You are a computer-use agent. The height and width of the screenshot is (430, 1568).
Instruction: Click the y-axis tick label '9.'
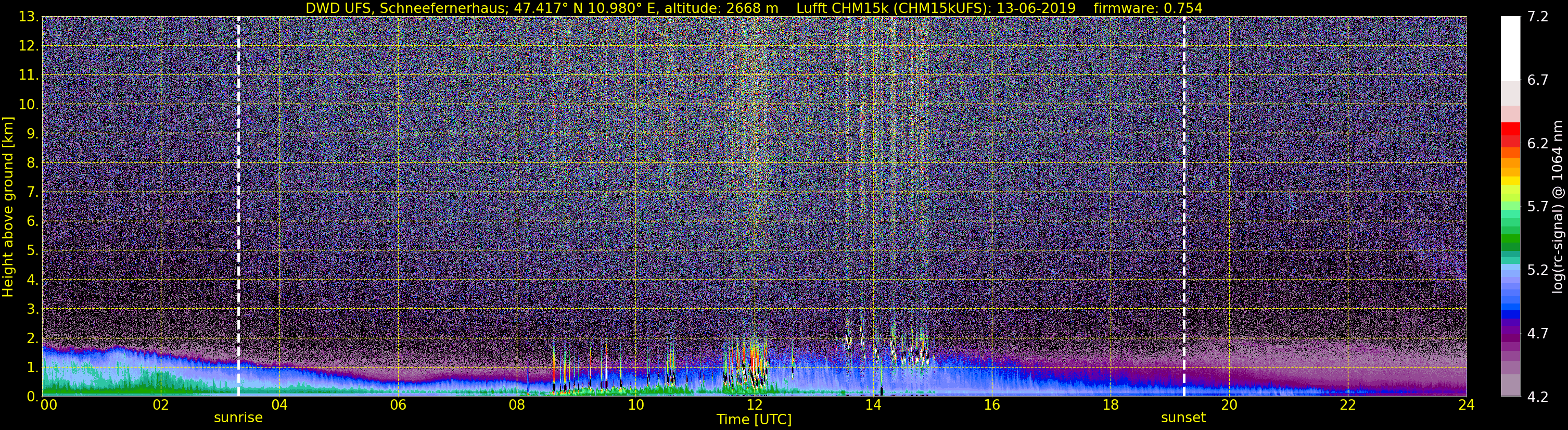[x=33, y=133]
